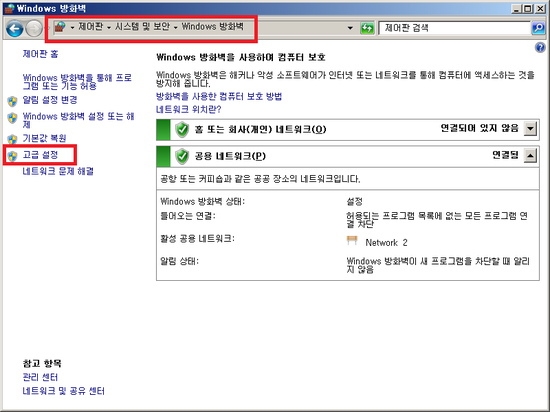Open 네트워크 및 공유 센터 link

tap(63, 391)
